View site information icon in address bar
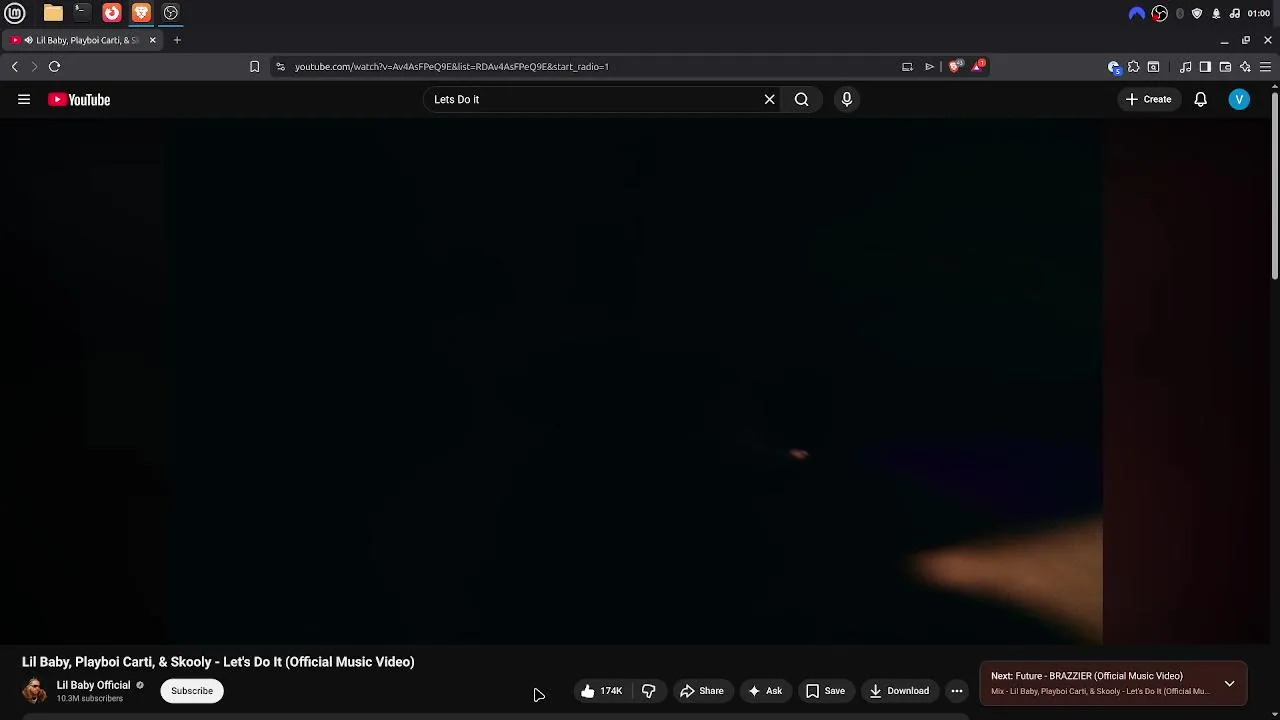Viewport: 1280px width, 720px height. [x=280, y=67]
